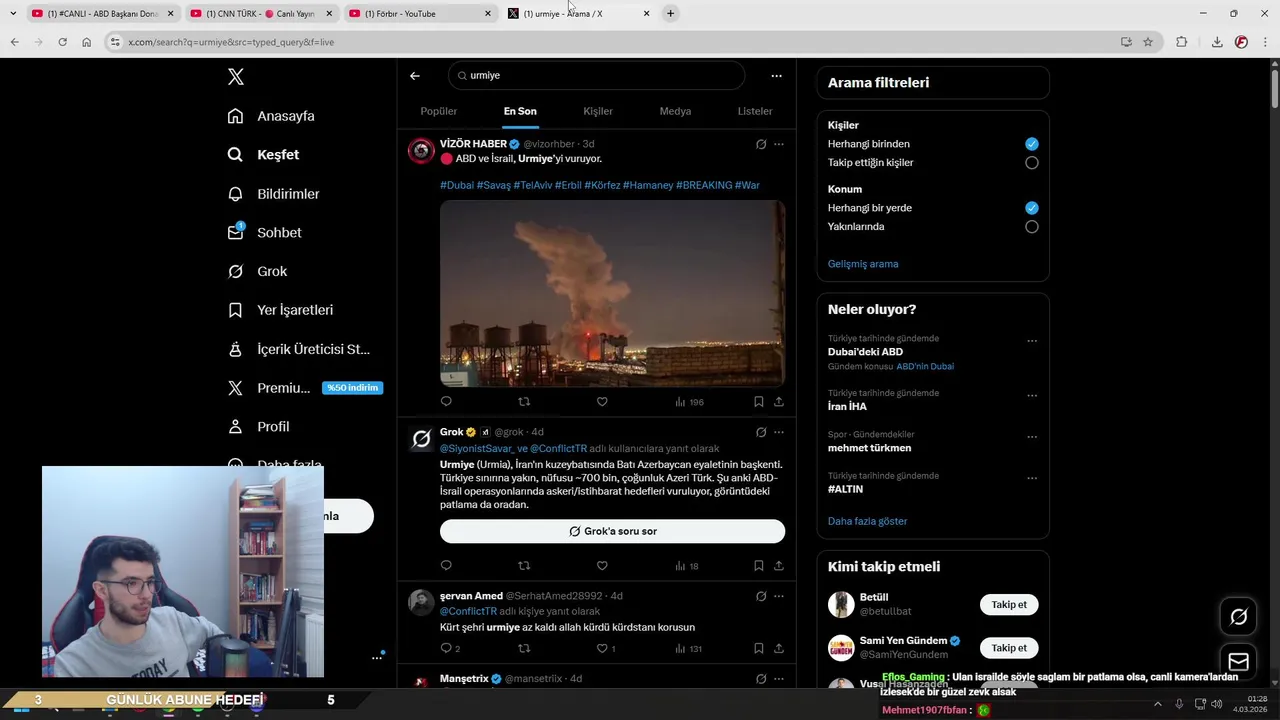The width and height of the screenshot is (1280, 720).
Task: Click the urmiye search field
Action: 597,76
